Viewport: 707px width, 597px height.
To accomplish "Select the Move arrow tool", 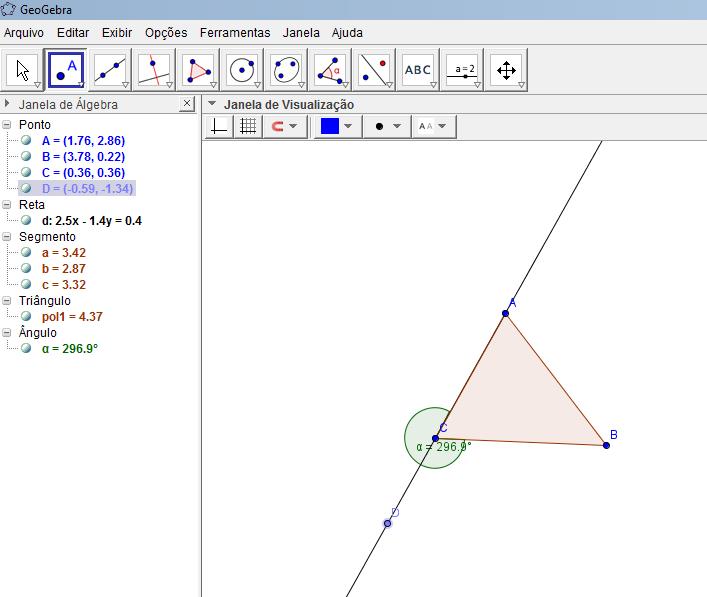I will 23,69.
